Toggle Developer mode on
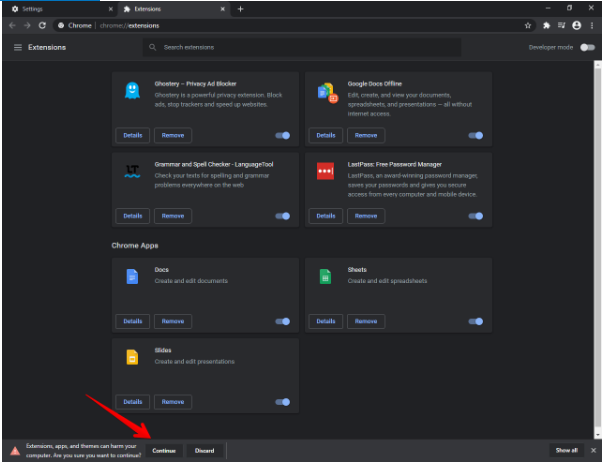Viewport: 608px width, 463px height. point(587,47)
